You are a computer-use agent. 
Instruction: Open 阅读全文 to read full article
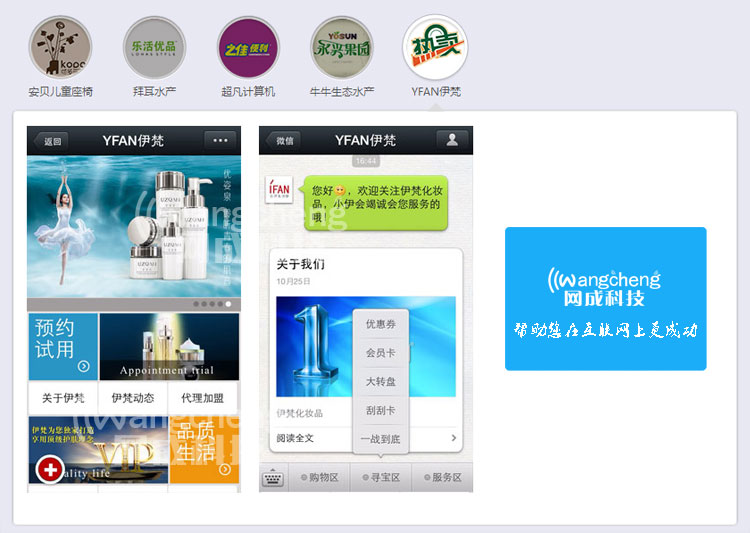[295, 438]
